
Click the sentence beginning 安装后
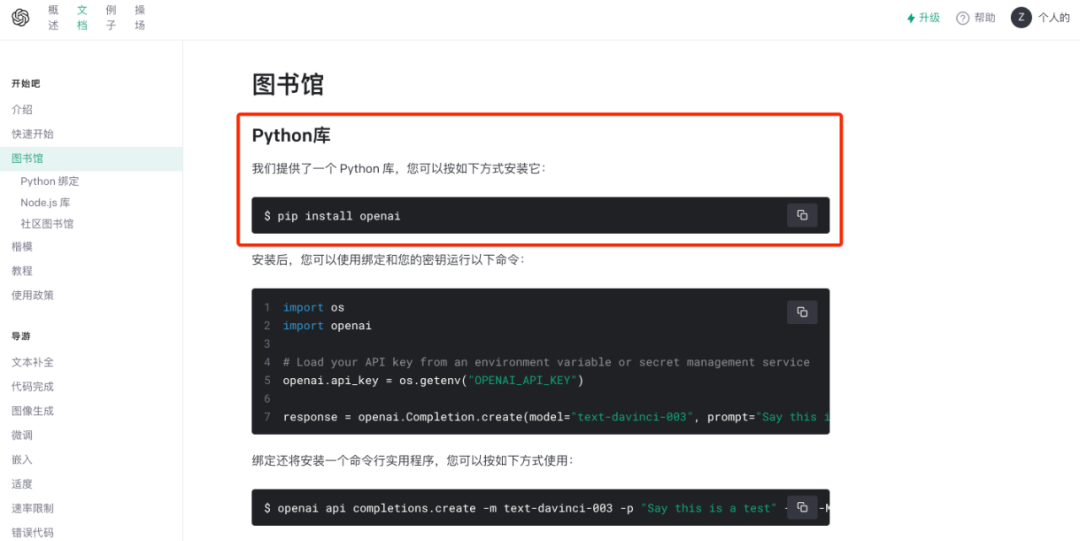388,260
